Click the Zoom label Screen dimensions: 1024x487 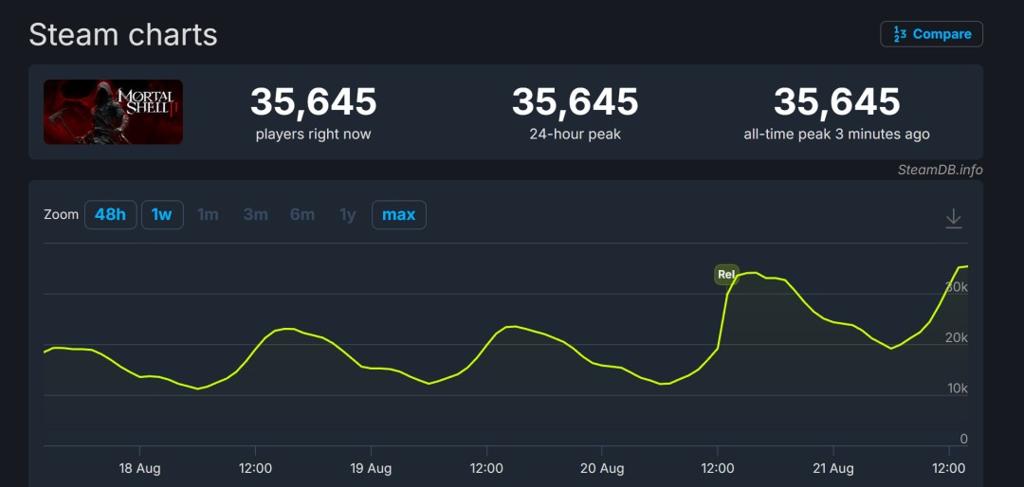tap(61, 215)
